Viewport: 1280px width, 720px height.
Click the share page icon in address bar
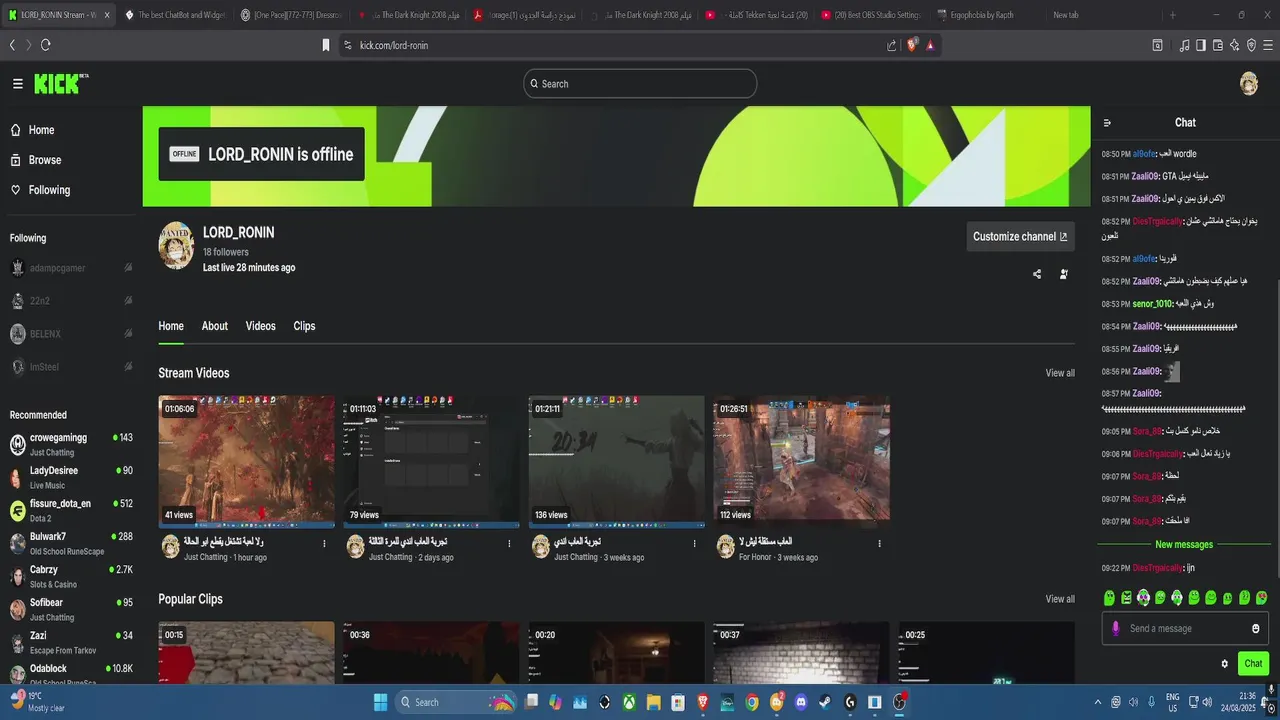pos(891,45)
